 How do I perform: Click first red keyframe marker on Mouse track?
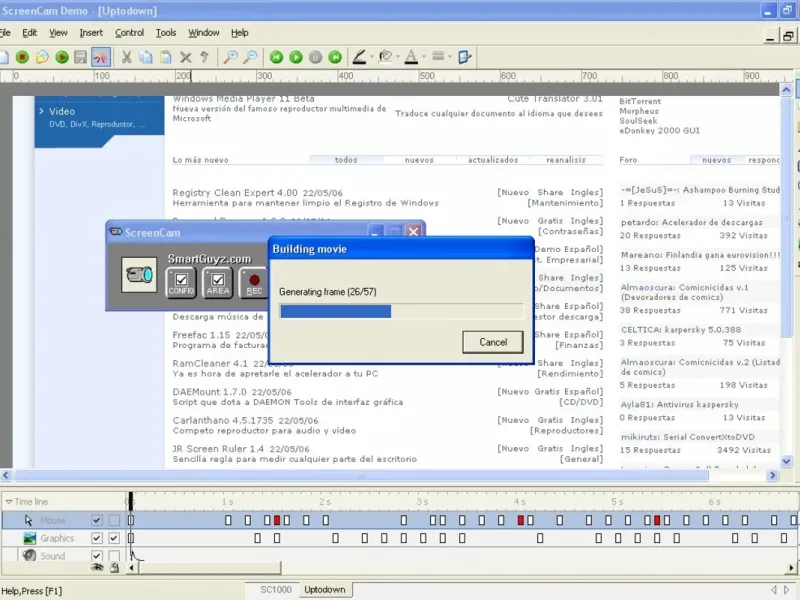pyautogui.click(x=277, y=520)
